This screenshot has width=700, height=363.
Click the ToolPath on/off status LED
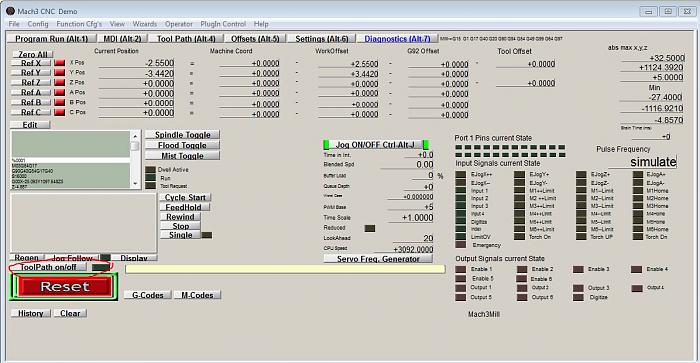100,267
